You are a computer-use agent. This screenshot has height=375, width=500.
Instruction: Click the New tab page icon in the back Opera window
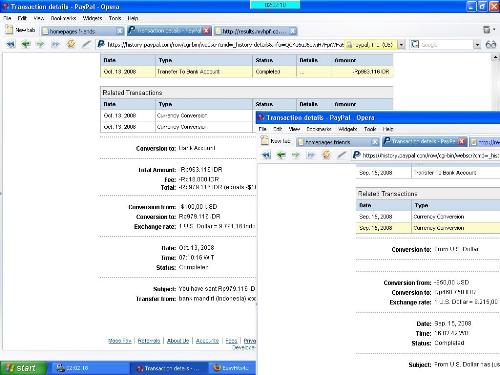(10, 30)
